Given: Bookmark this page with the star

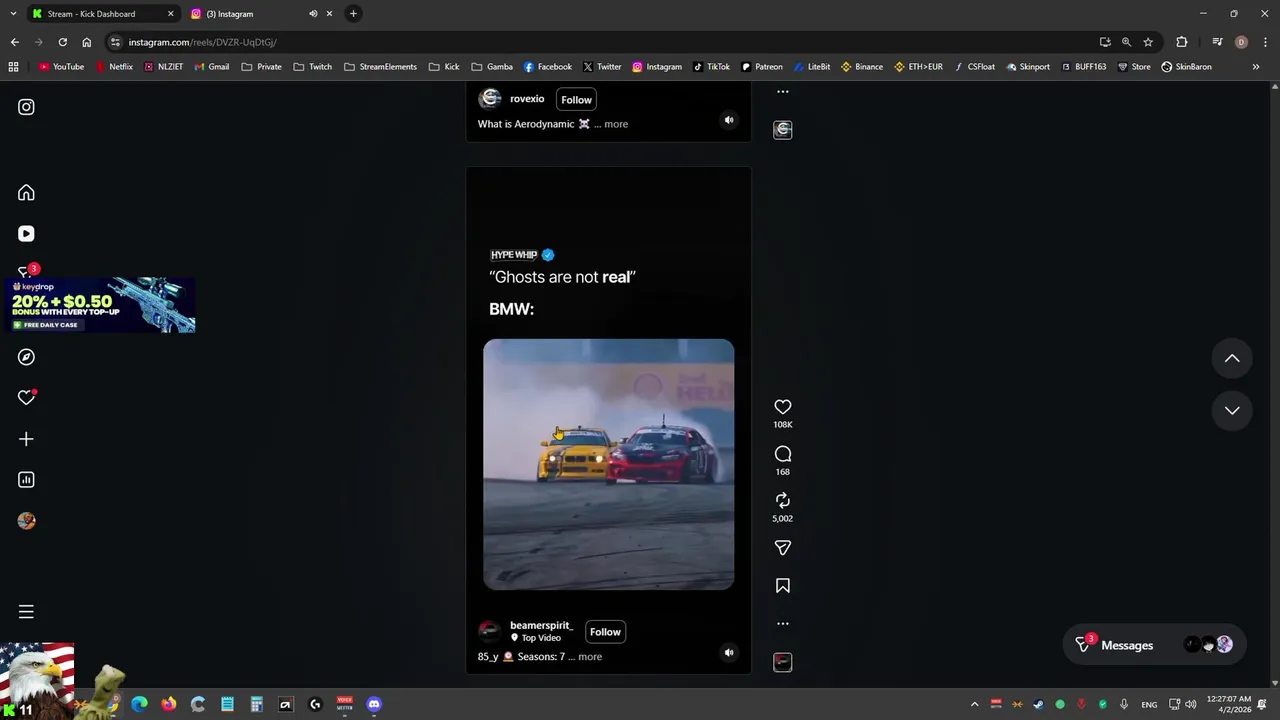Looking at the screenshot, I should (1148, 42).
